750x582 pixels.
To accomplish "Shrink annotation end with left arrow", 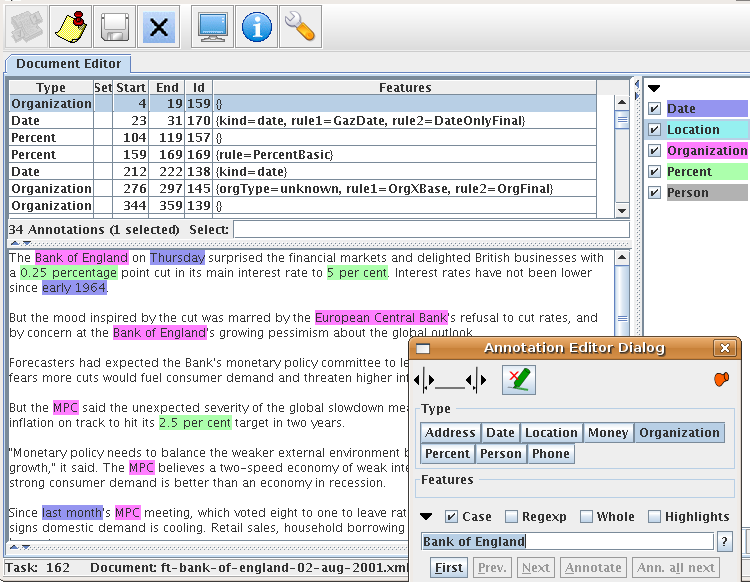I will point(470,380).
